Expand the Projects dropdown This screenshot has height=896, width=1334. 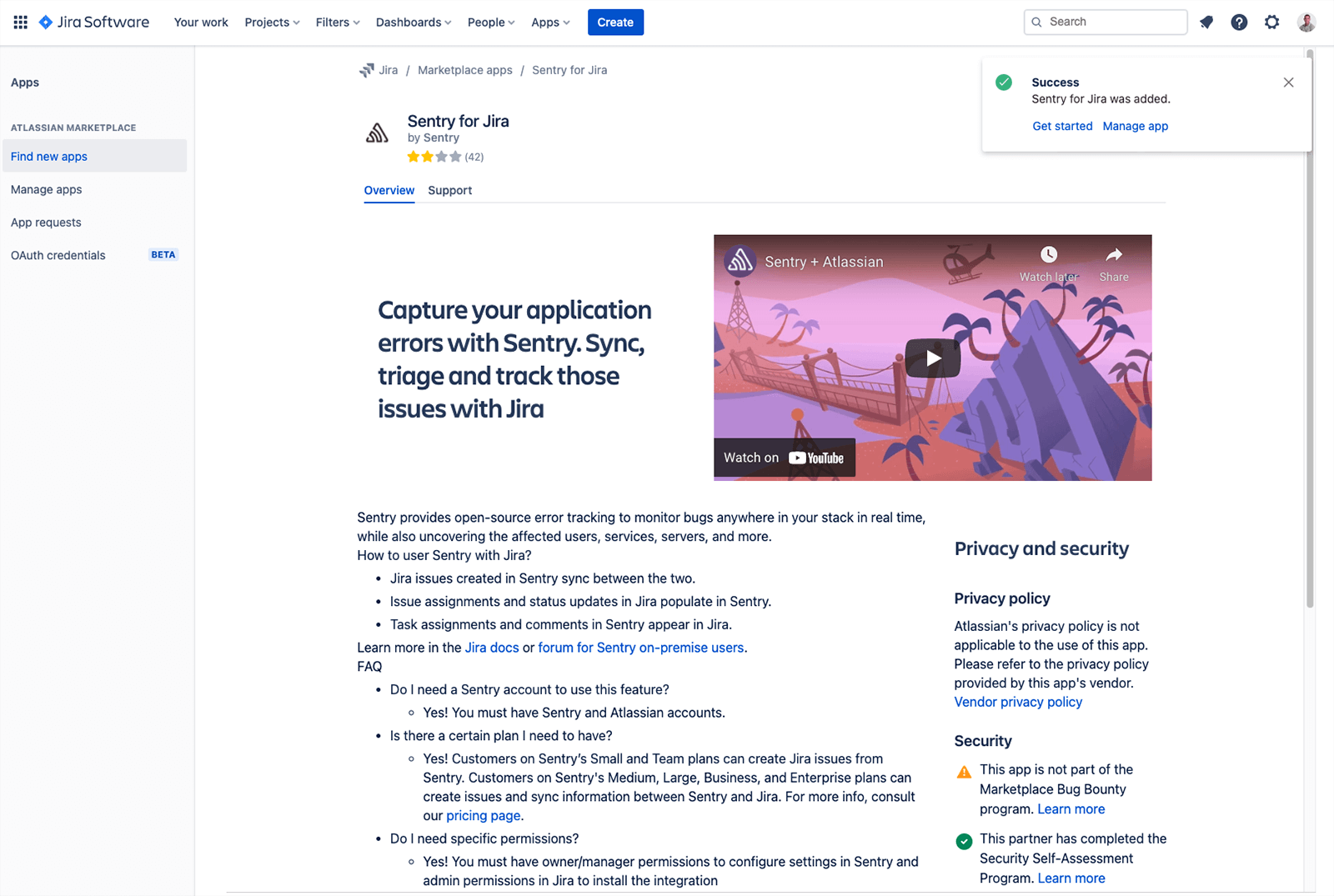pos(271,22)
